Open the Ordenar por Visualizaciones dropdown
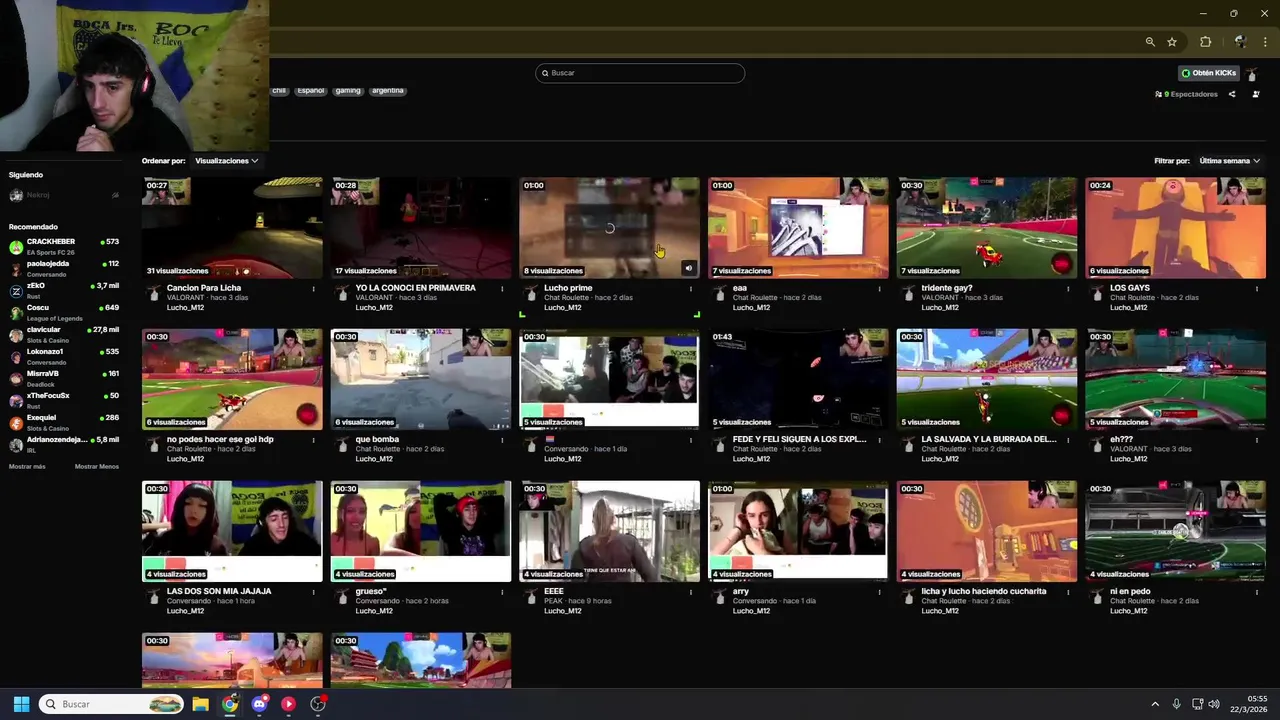1280x720 pixels. pos(226,161)
